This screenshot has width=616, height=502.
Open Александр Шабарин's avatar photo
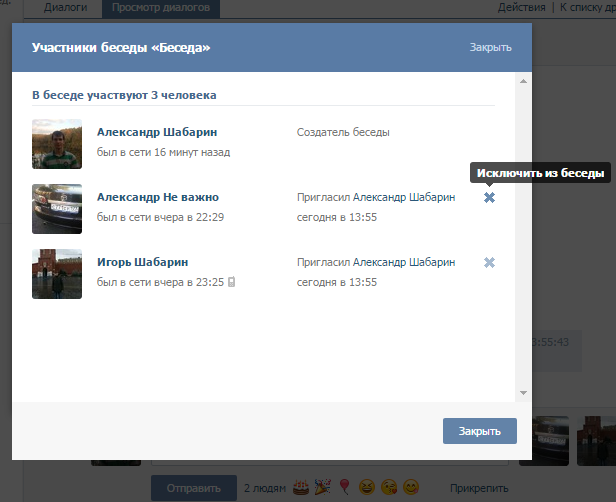pyautogui.click(x=57, y=144)
